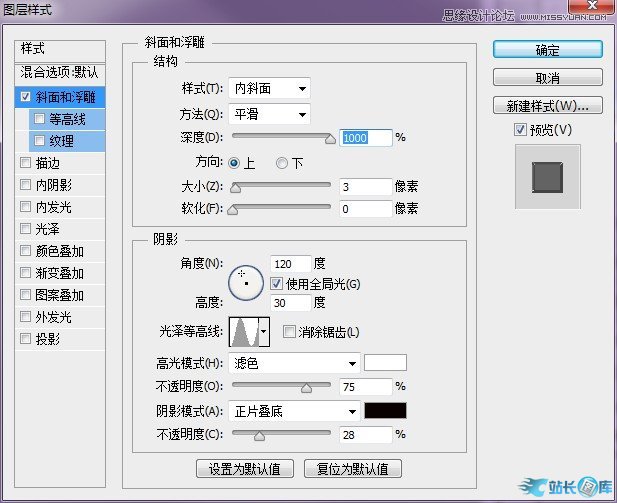Open the 方法 平滑 dropdown
This screenshot has height=503, width=617.
(269, 114)
